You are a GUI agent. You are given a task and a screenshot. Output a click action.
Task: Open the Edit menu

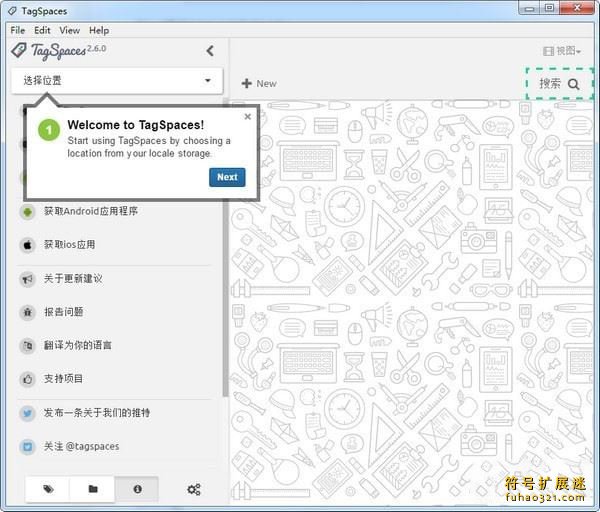coord(42,30)
